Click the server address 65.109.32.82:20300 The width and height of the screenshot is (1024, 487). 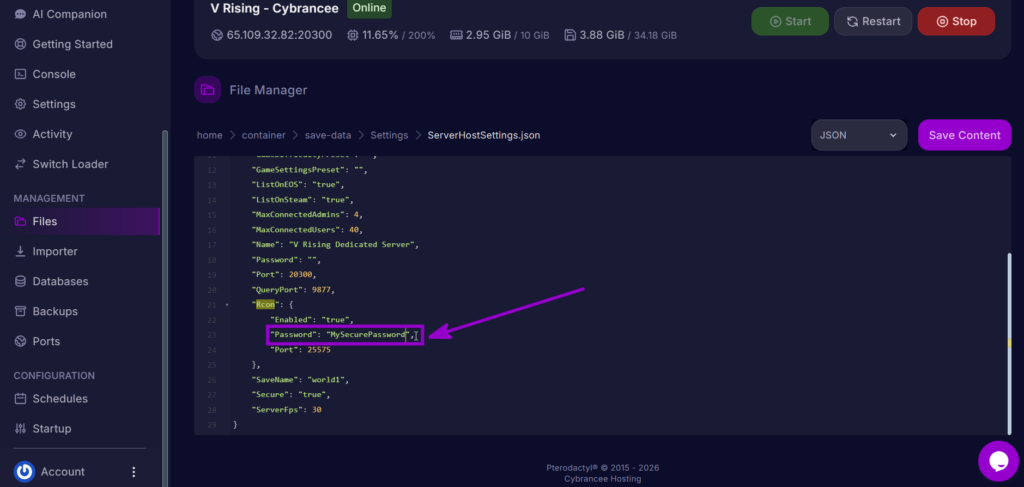click(279, 35)
